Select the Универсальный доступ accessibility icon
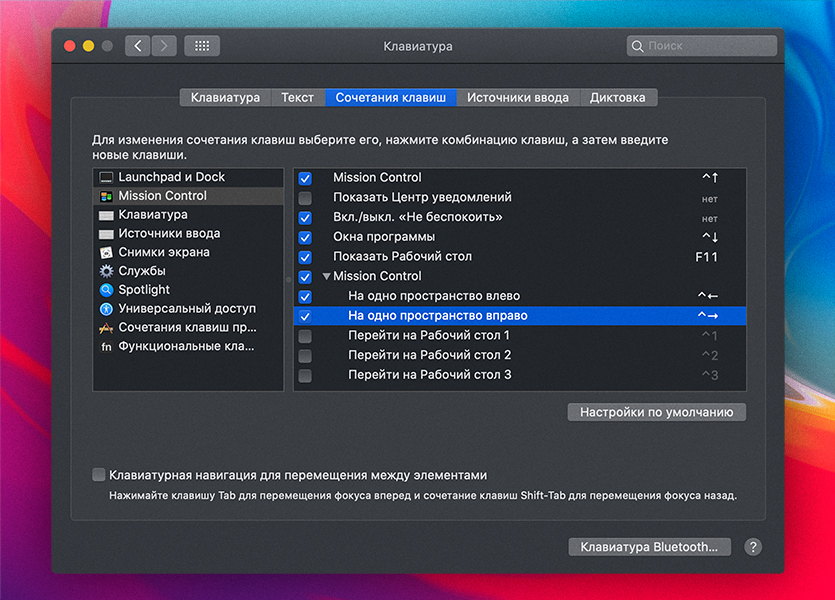Screen dimensions: 835x600 coord(106,309)
